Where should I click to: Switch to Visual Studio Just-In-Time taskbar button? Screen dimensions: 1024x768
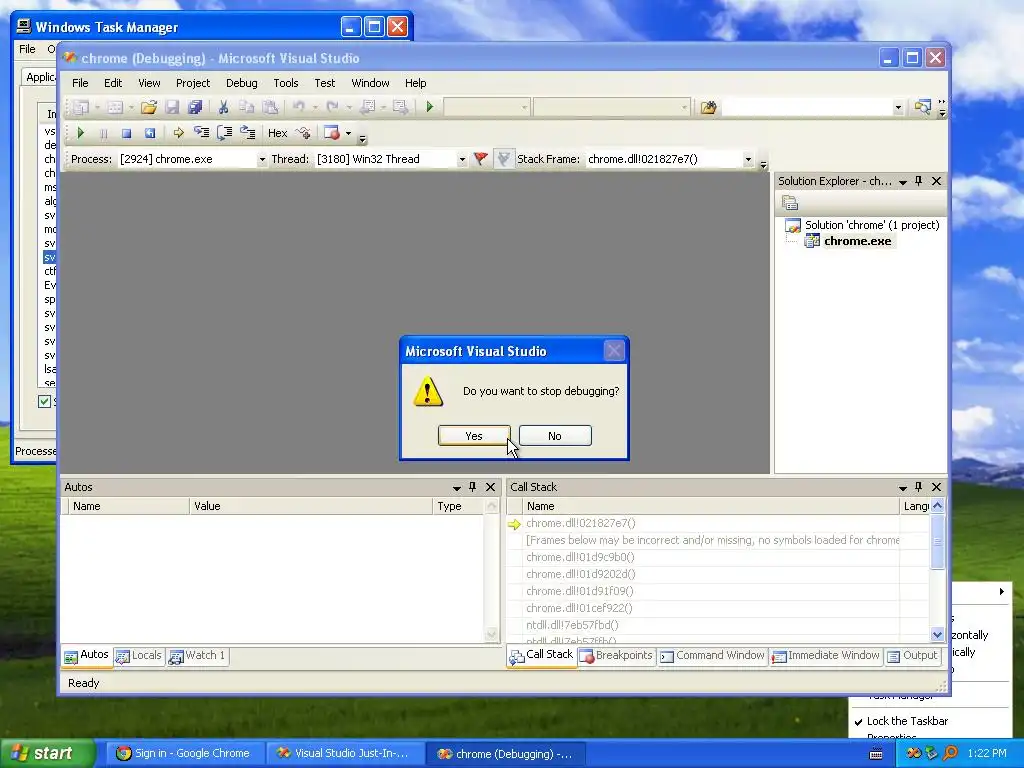(344, 754)
